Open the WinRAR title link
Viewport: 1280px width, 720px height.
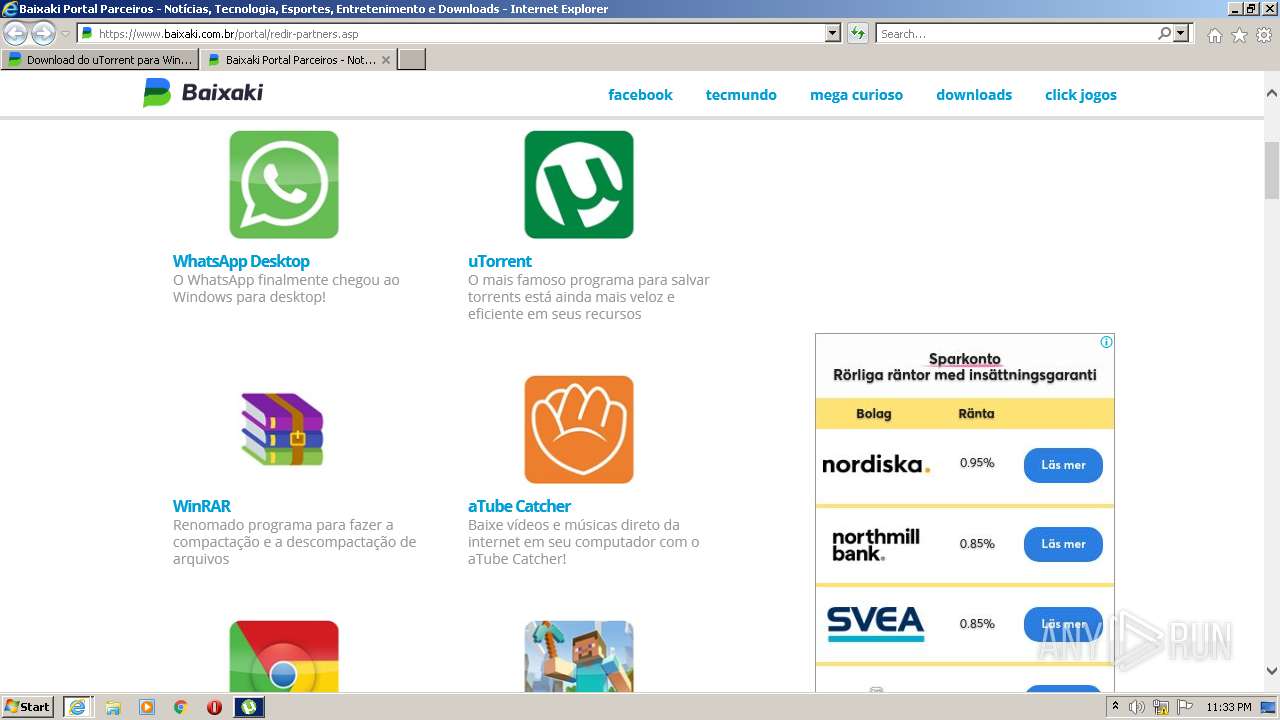point(201,506)
